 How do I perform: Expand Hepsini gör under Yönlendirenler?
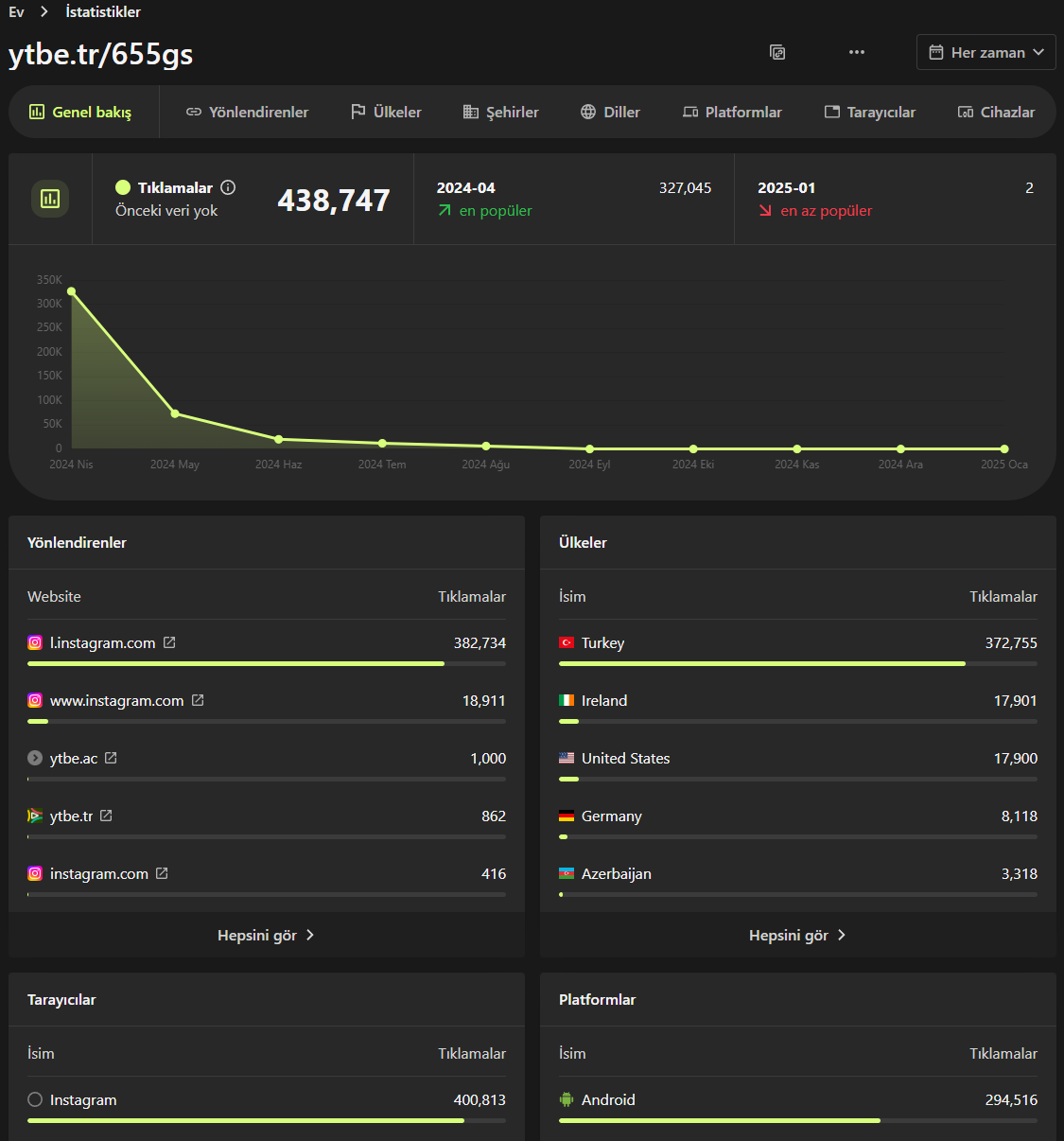(266, 935)
